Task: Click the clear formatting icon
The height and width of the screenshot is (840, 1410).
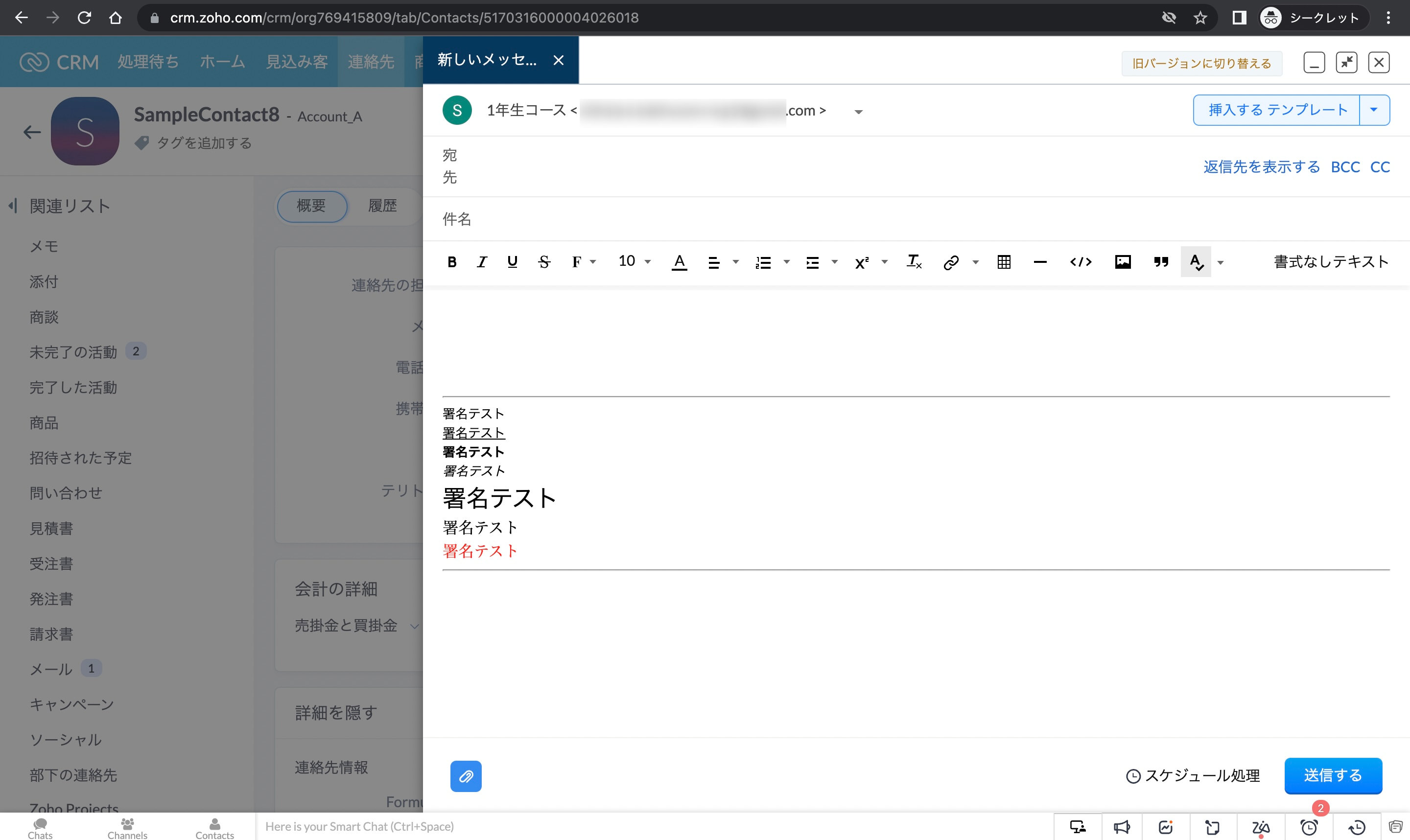Action: 914,261
